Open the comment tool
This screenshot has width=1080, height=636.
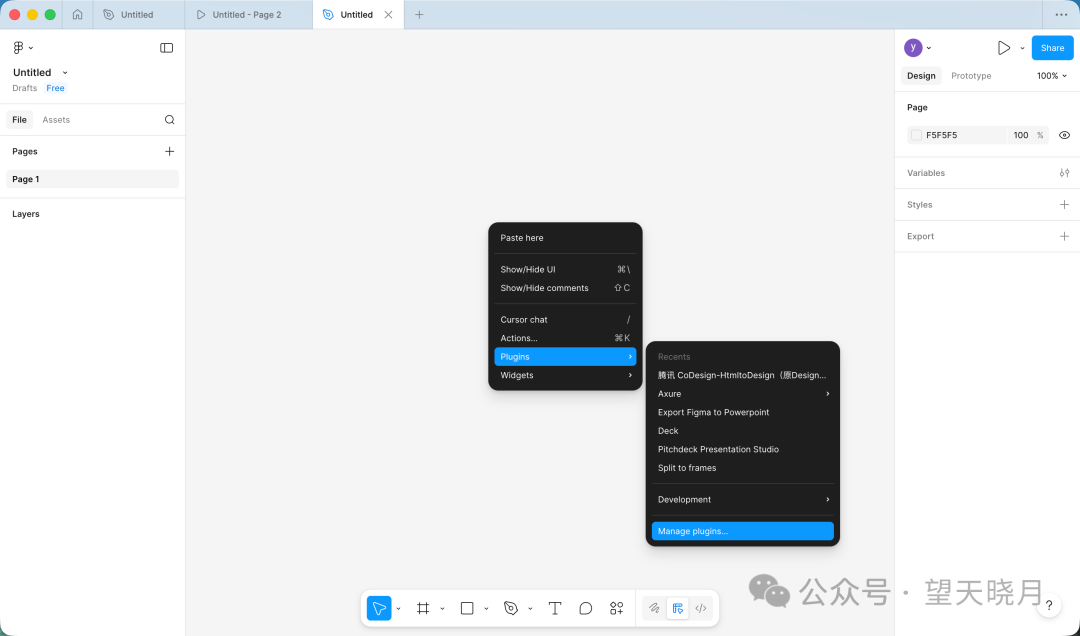(585, 607)
